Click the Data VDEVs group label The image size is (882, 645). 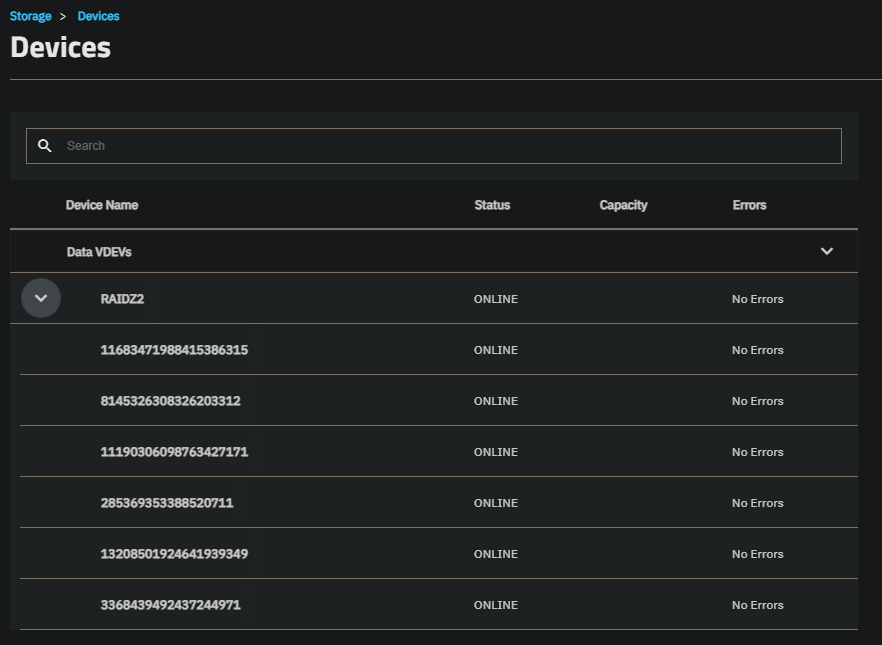coord(99,252)
